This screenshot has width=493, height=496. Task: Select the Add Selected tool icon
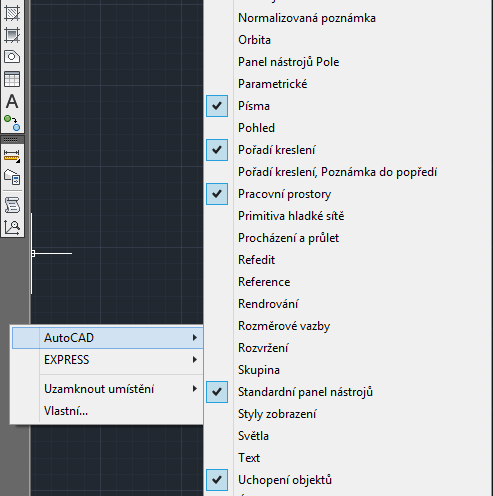click(12, 123)
